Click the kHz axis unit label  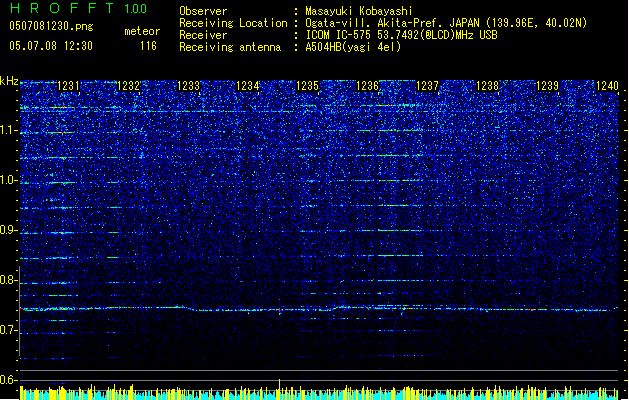[9, 81]
